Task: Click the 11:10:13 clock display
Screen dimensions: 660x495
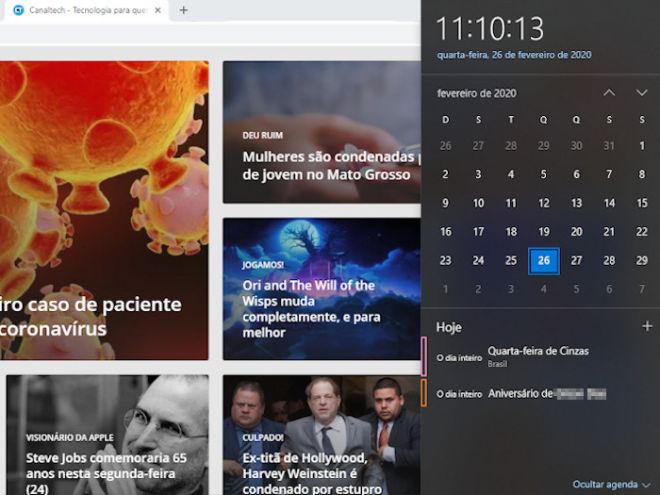Action: (490, 29)
